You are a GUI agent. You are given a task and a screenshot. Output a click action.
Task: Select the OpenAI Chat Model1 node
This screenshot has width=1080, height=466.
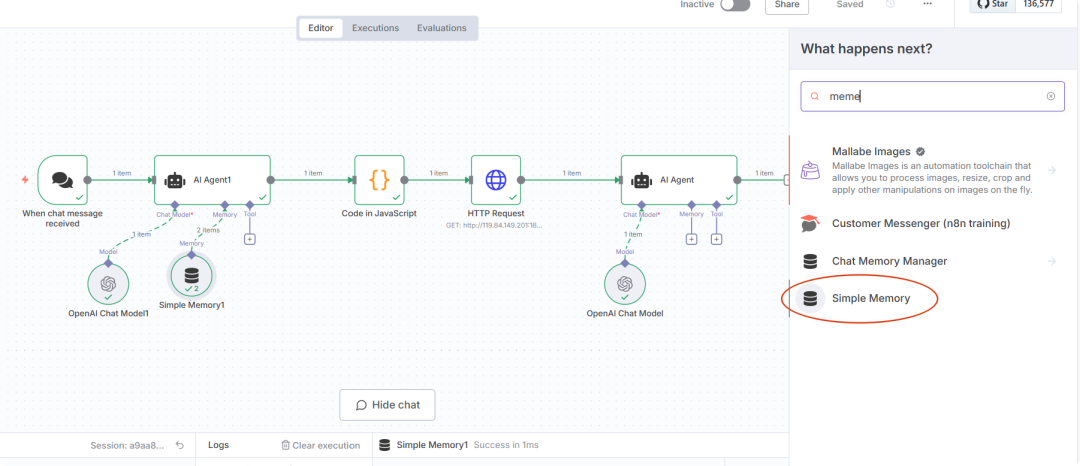pos(108,284)
